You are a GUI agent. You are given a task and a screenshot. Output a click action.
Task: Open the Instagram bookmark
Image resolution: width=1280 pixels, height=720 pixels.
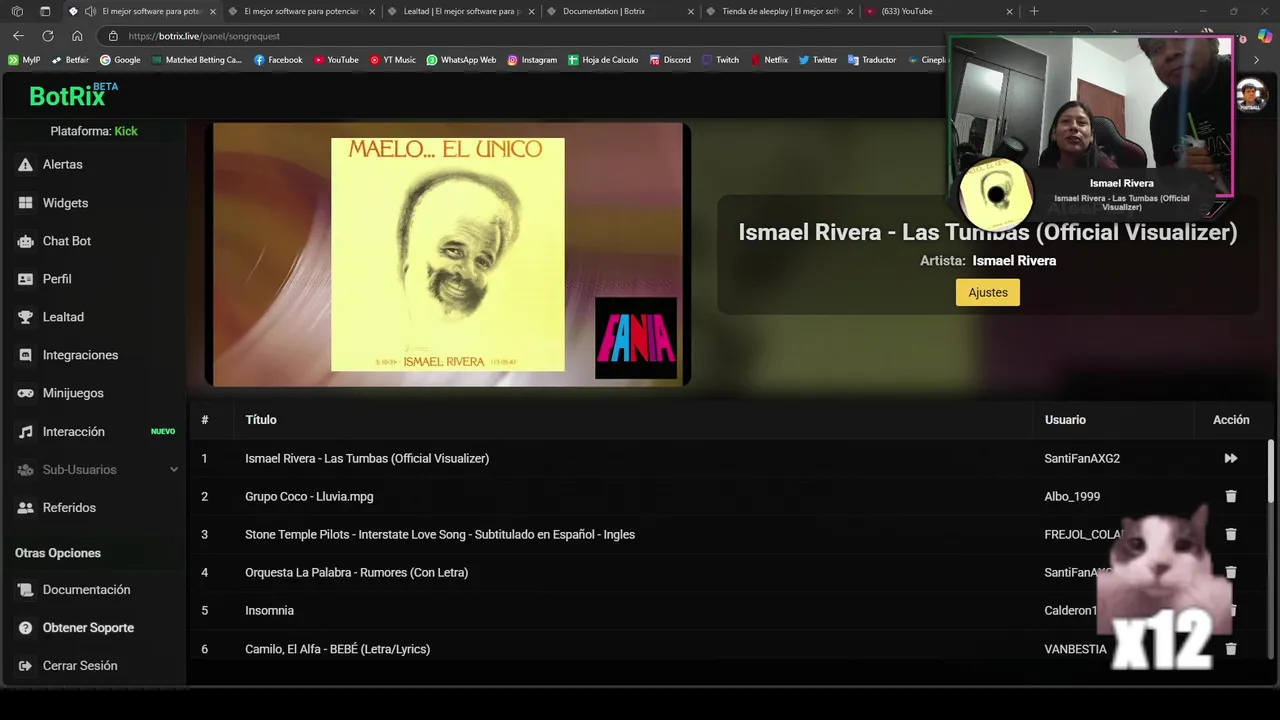(532, 60)
